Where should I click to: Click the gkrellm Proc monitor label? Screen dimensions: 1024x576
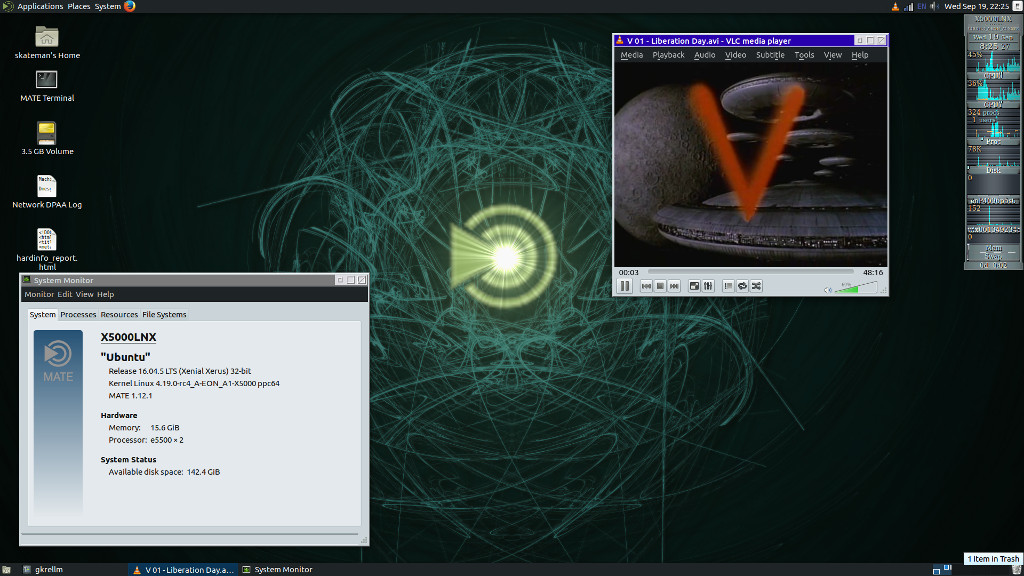(993, 141)
